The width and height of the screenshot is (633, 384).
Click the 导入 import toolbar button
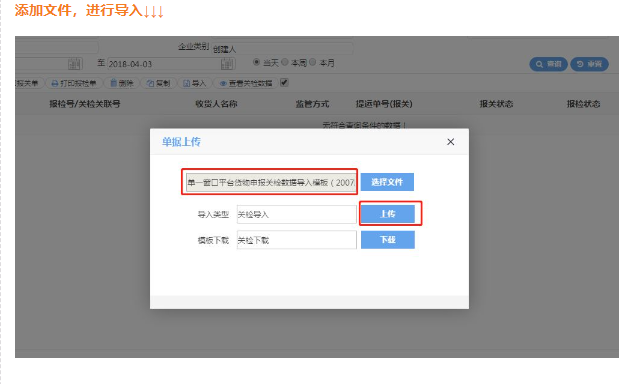point(195,83)
